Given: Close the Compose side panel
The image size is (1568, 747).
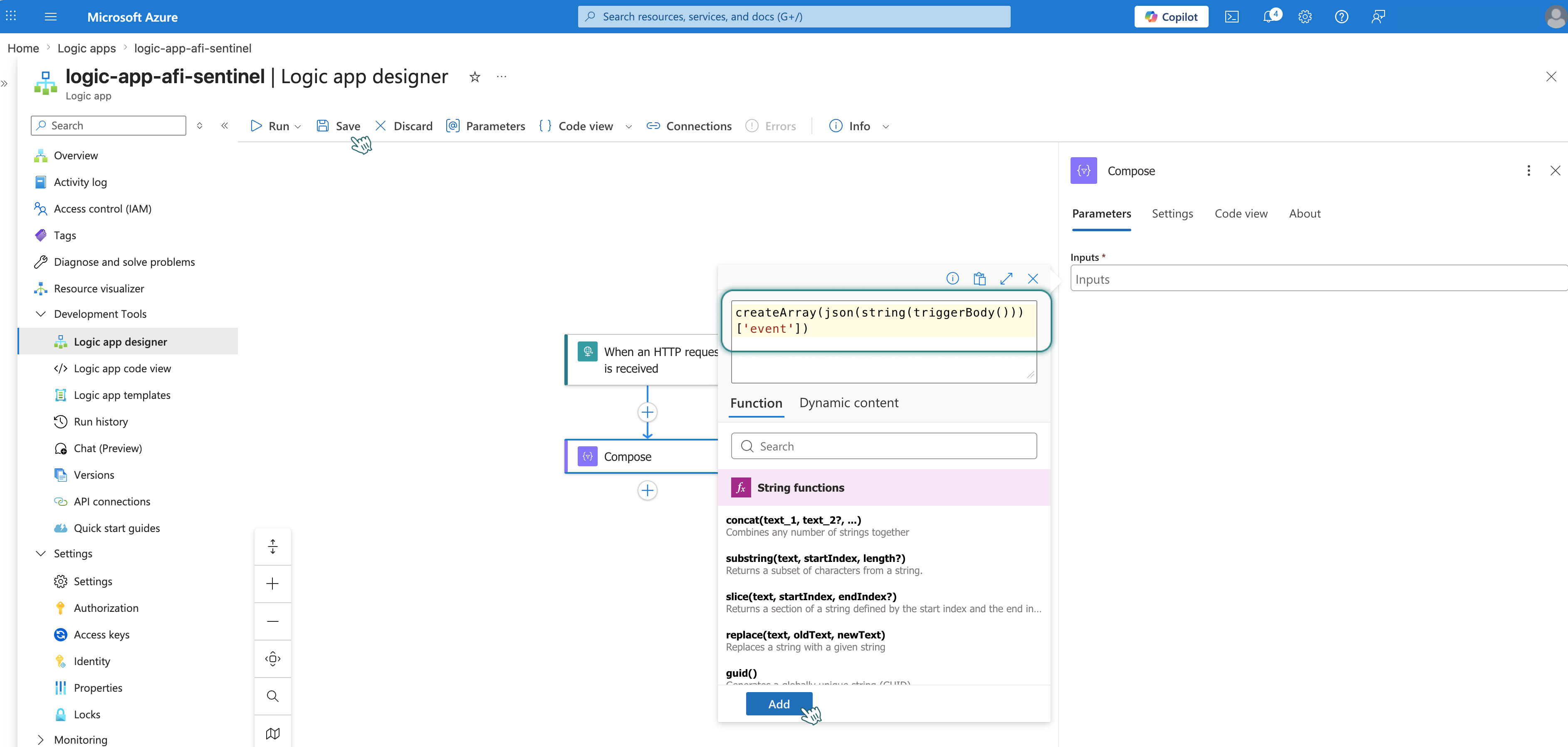Looking at the screenshot, I should click(x=1555, y=171).
